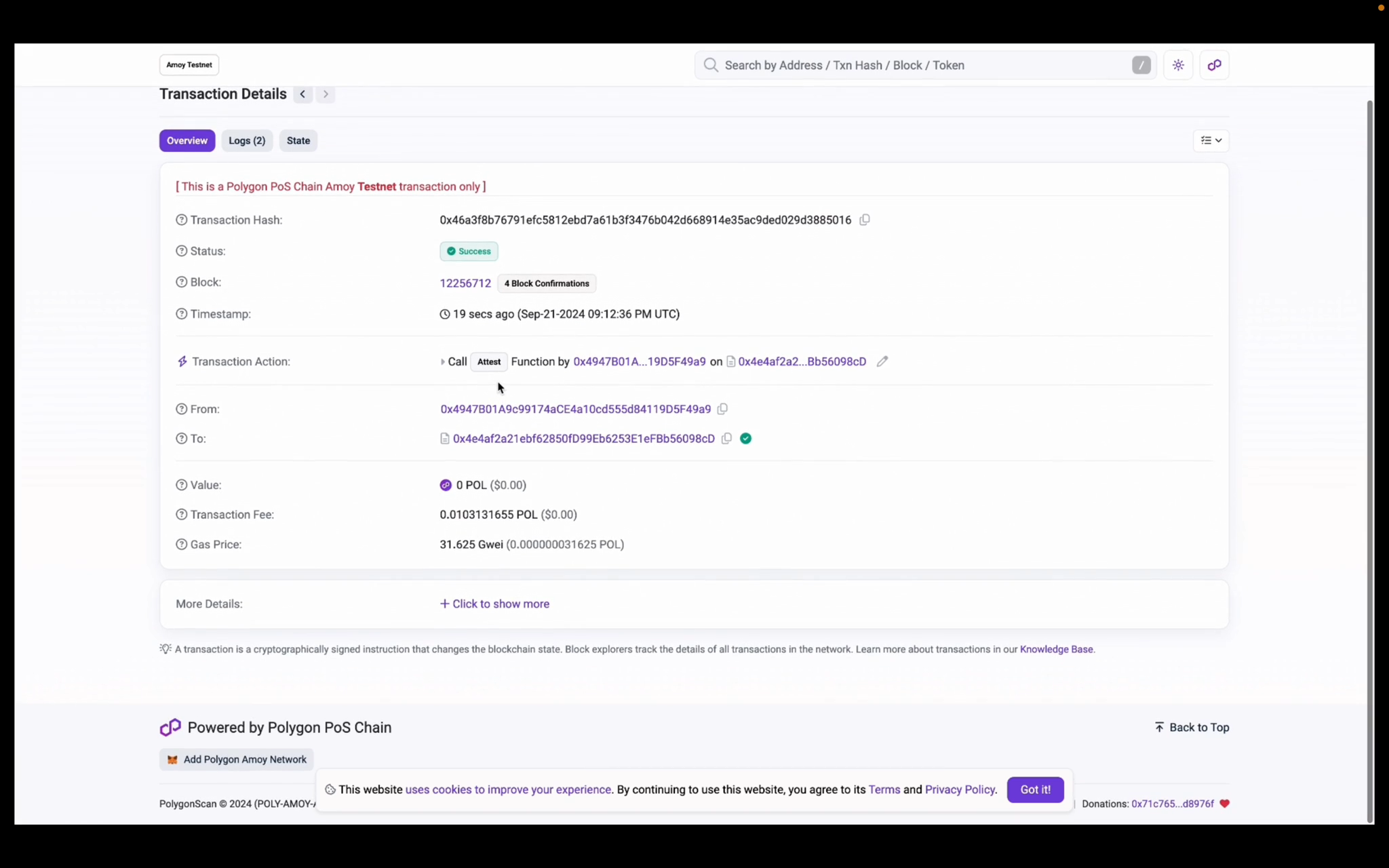The height and width of the screenshot is (868, 1389).
Task: Click the Transaction Details heading
Action: tap(223, 94)
